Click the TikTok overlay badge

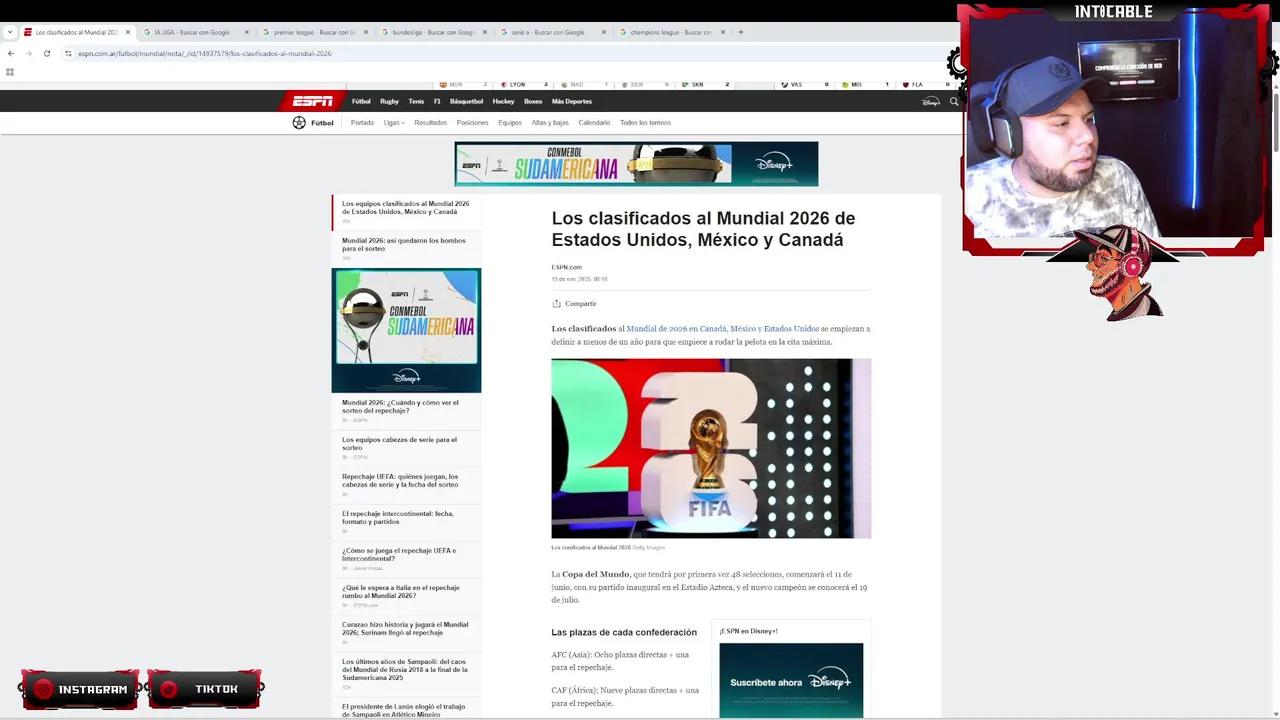pos(205,689)
